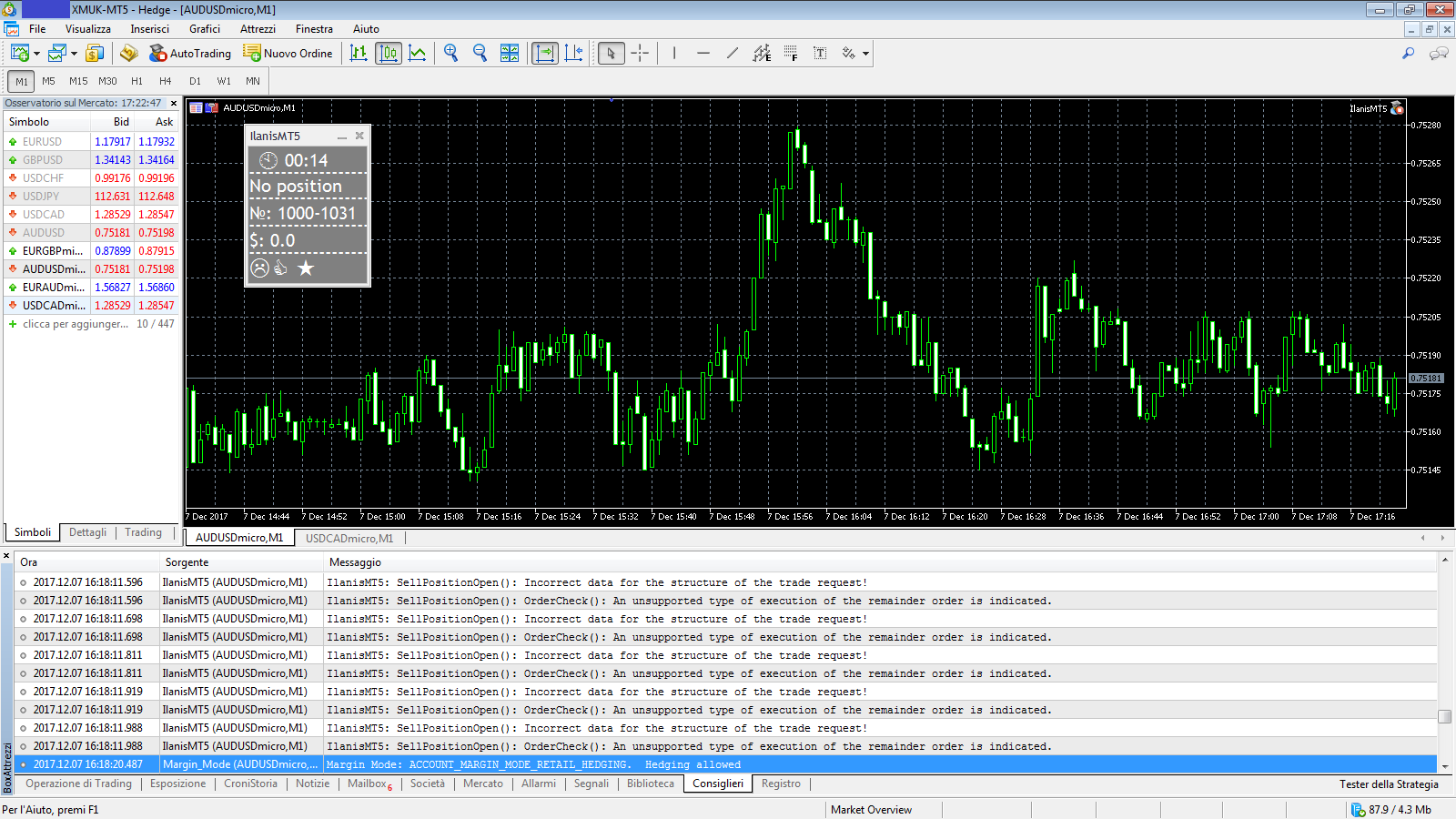Click the Nuovo Ordine button

pos(288,53)
